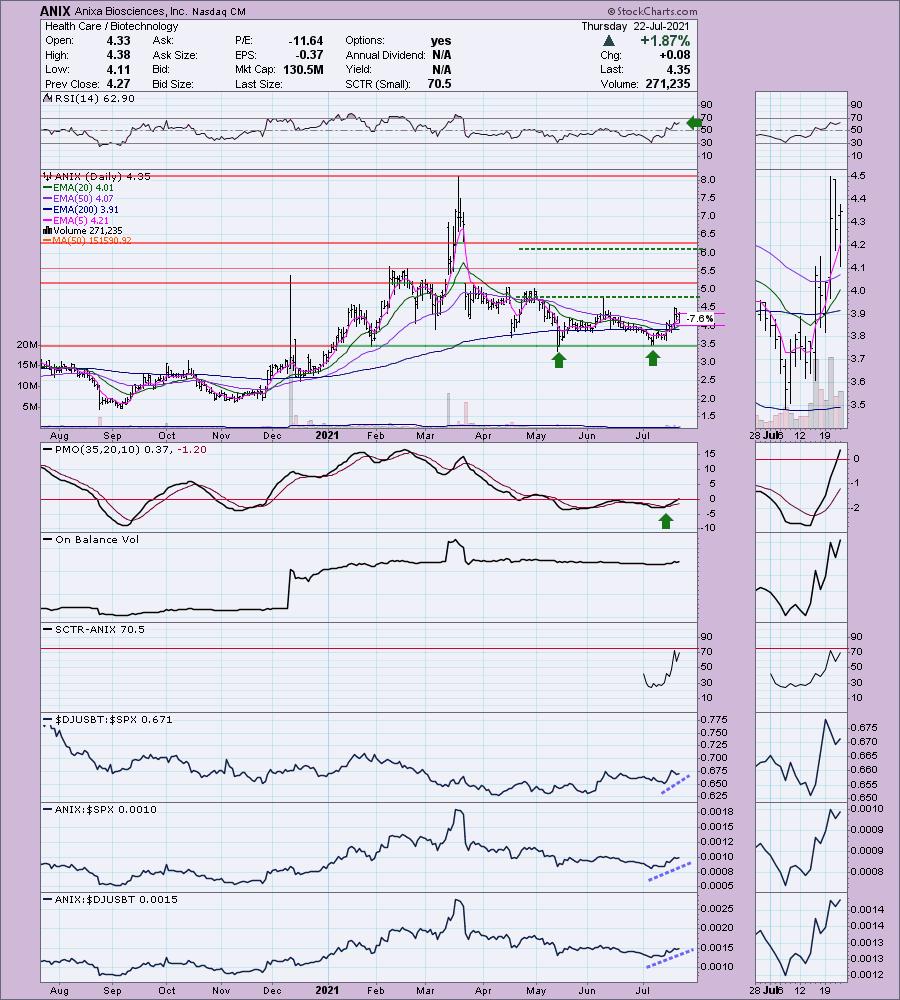Click the +1.87% percent change value
Viewport: 900px width, 1000px height.
pyautogui.click(x=665, y=40)
